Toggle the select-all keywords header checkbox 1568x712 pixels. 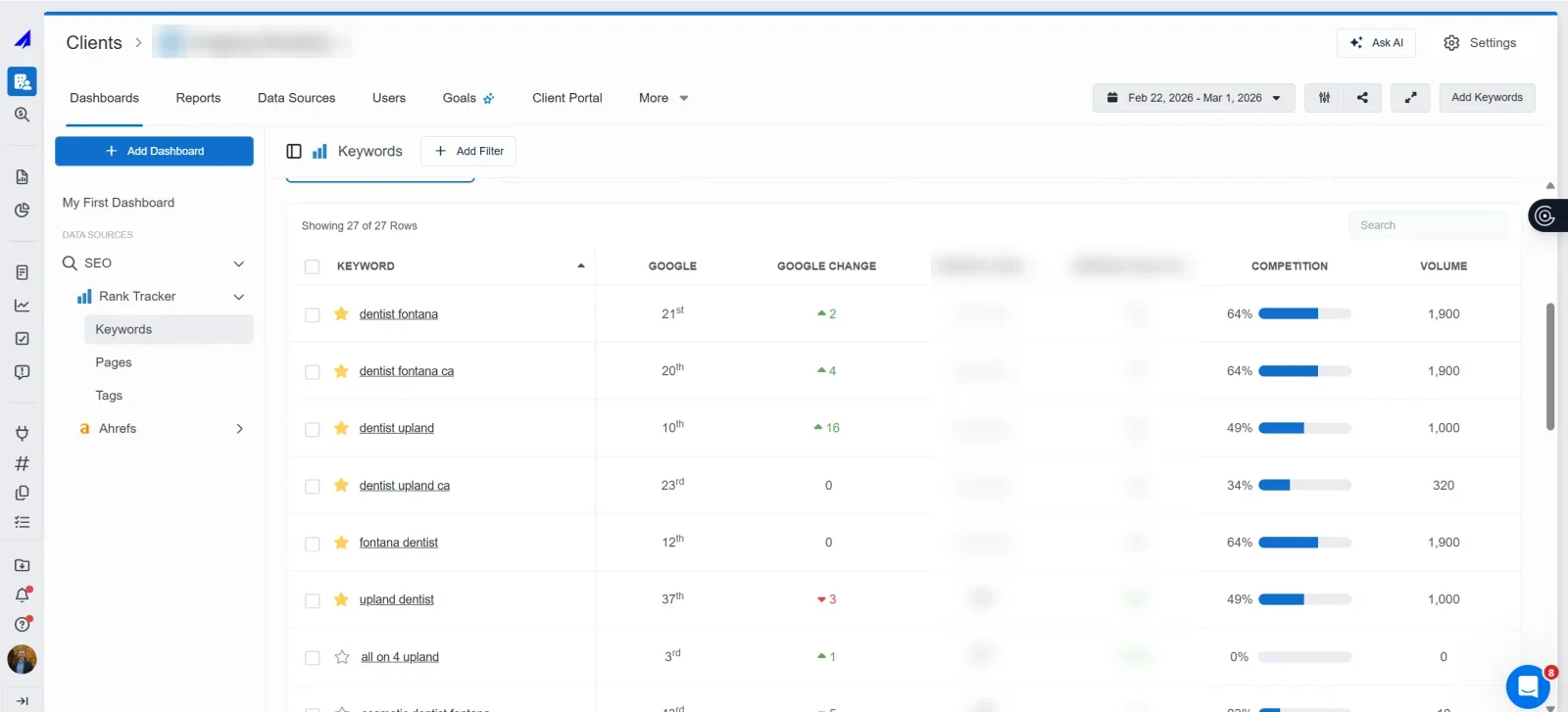313,266
